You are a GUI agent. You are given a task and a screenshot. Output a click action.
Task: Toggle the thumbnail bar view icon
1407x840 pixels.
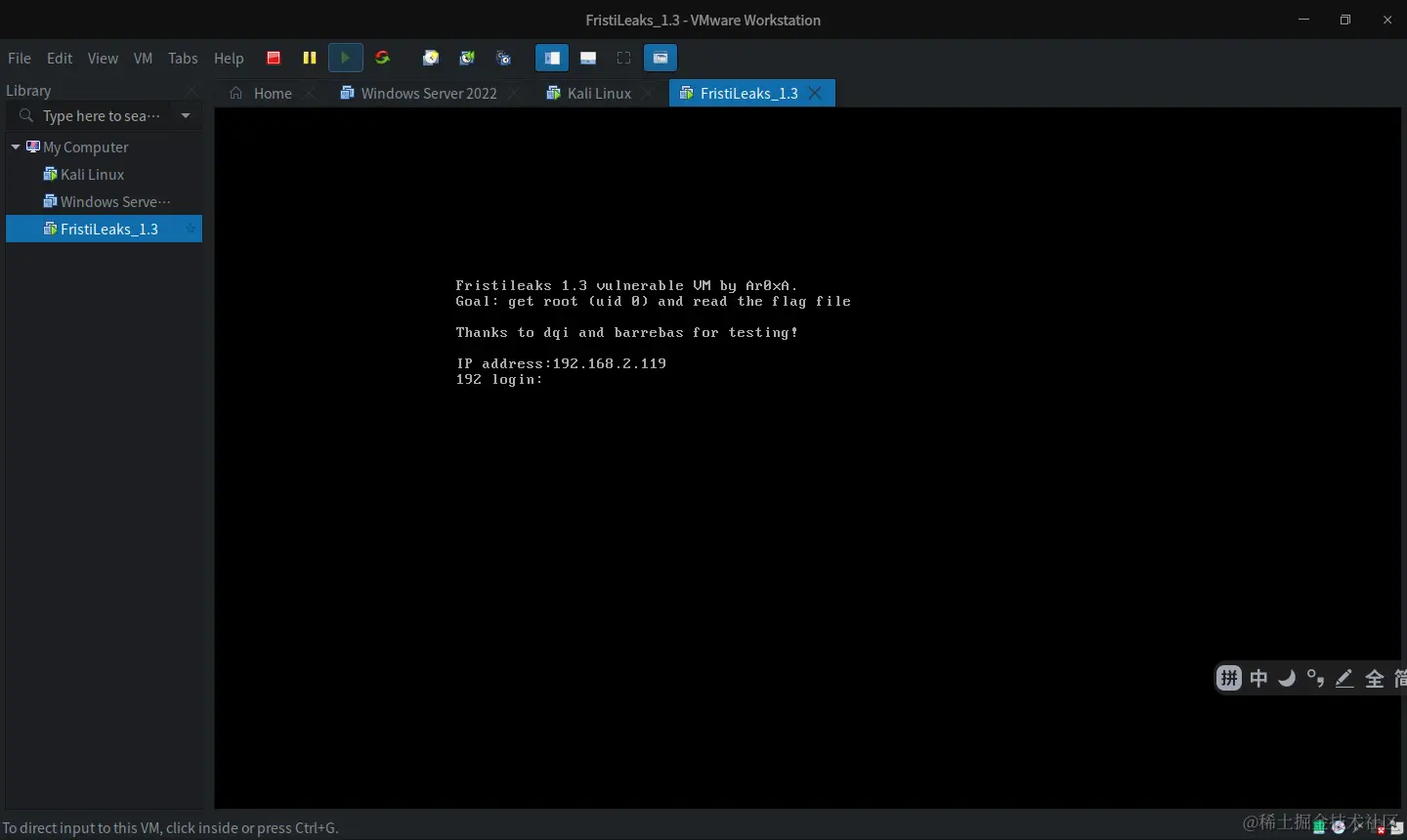(x=588, y=58)
